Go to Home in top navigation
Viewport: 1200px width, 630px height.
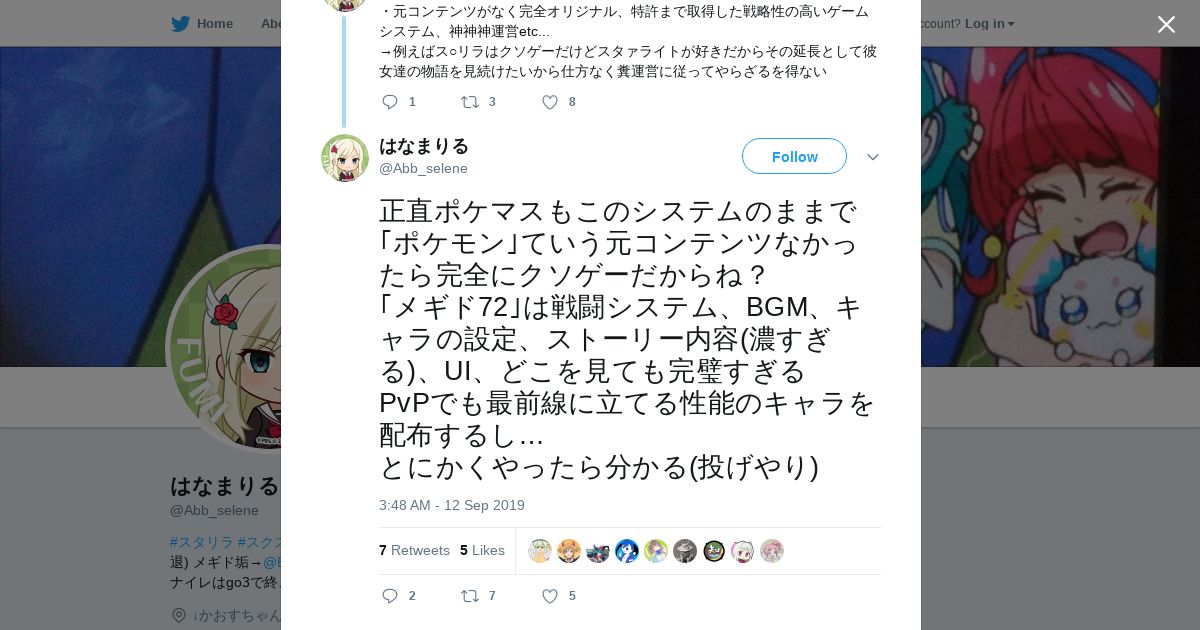[x=215, y=23]
